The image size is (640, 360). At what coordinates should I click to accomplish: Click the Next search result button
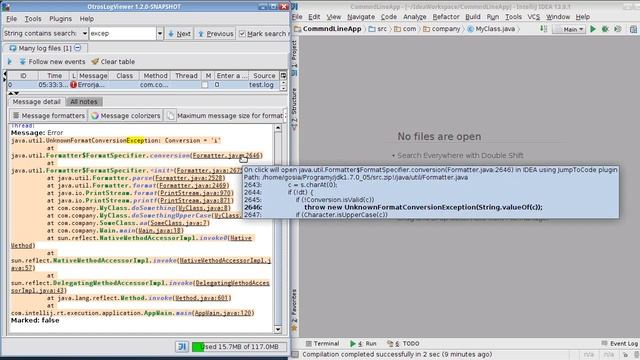[x=180, y=34]
